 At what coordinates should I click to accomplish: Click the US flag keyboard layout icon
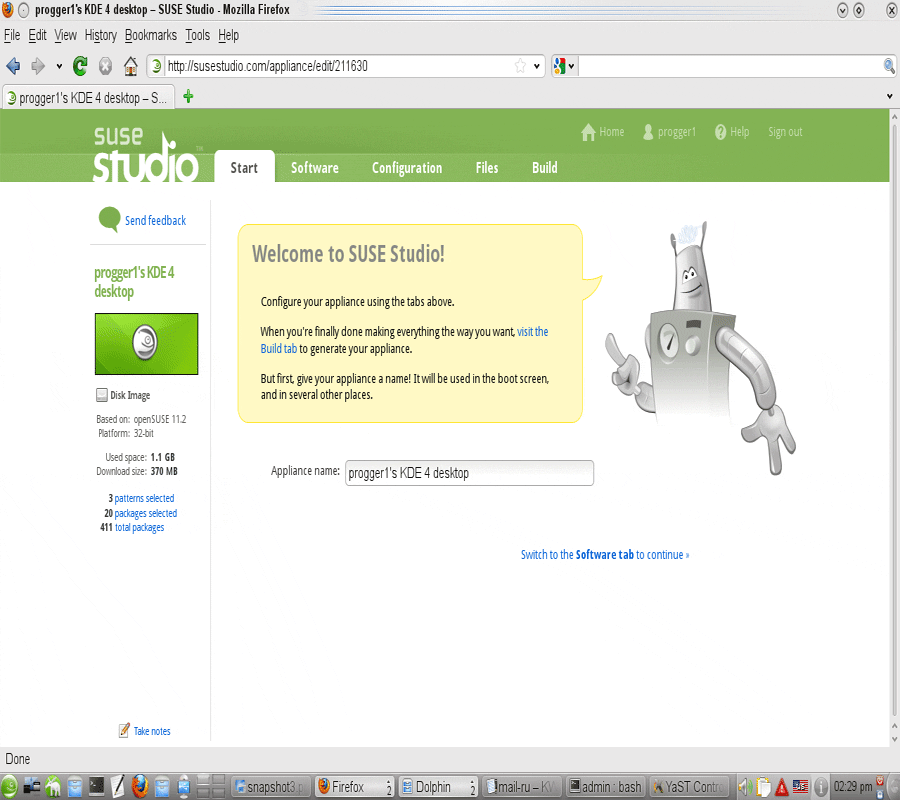coord(800,786)
